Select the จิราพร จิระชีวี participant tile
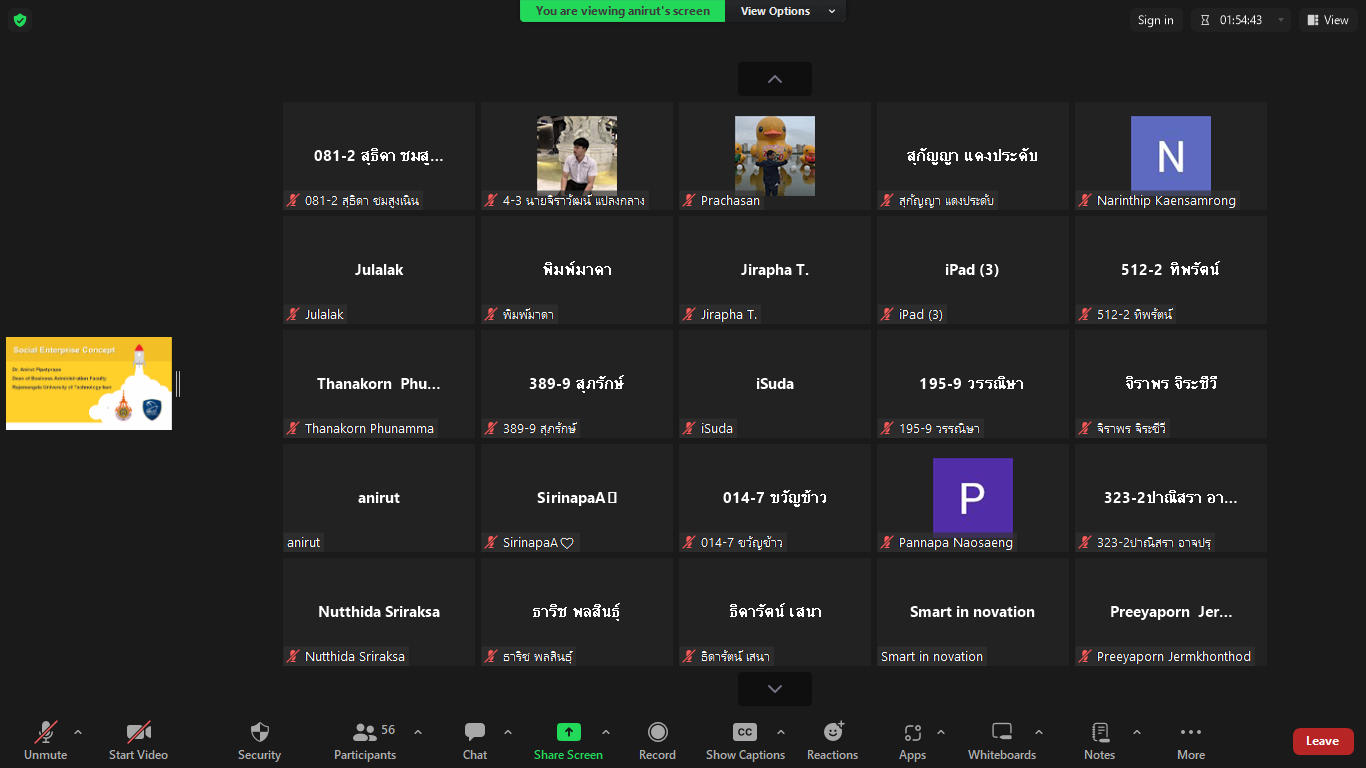Image resolution: width=1366 pixels, height=768 pixels. point(1171,384)
